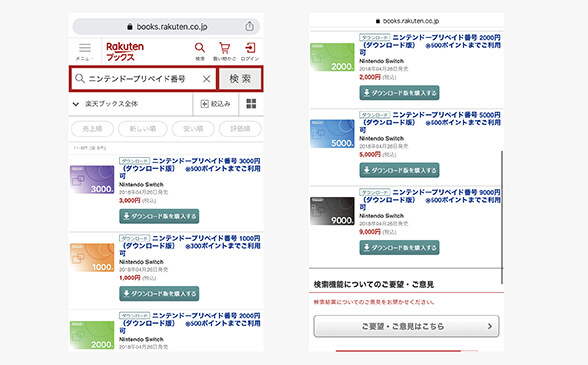Open the ニンテンドープリペイド番号 5000円 title link
The image size is (588, 365).
(x=430, y=122)
